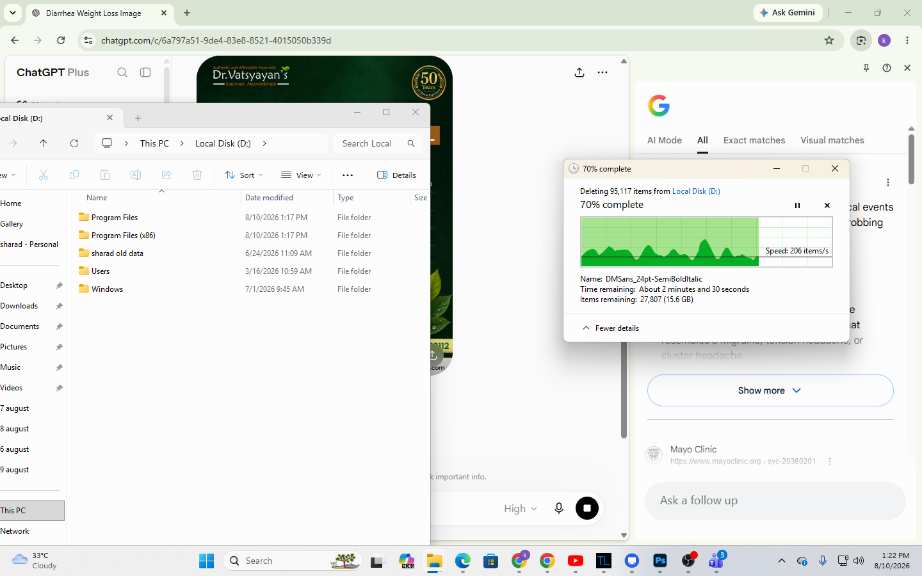
Task: Switch to the AI Mode tab
Action: (664, 140)
